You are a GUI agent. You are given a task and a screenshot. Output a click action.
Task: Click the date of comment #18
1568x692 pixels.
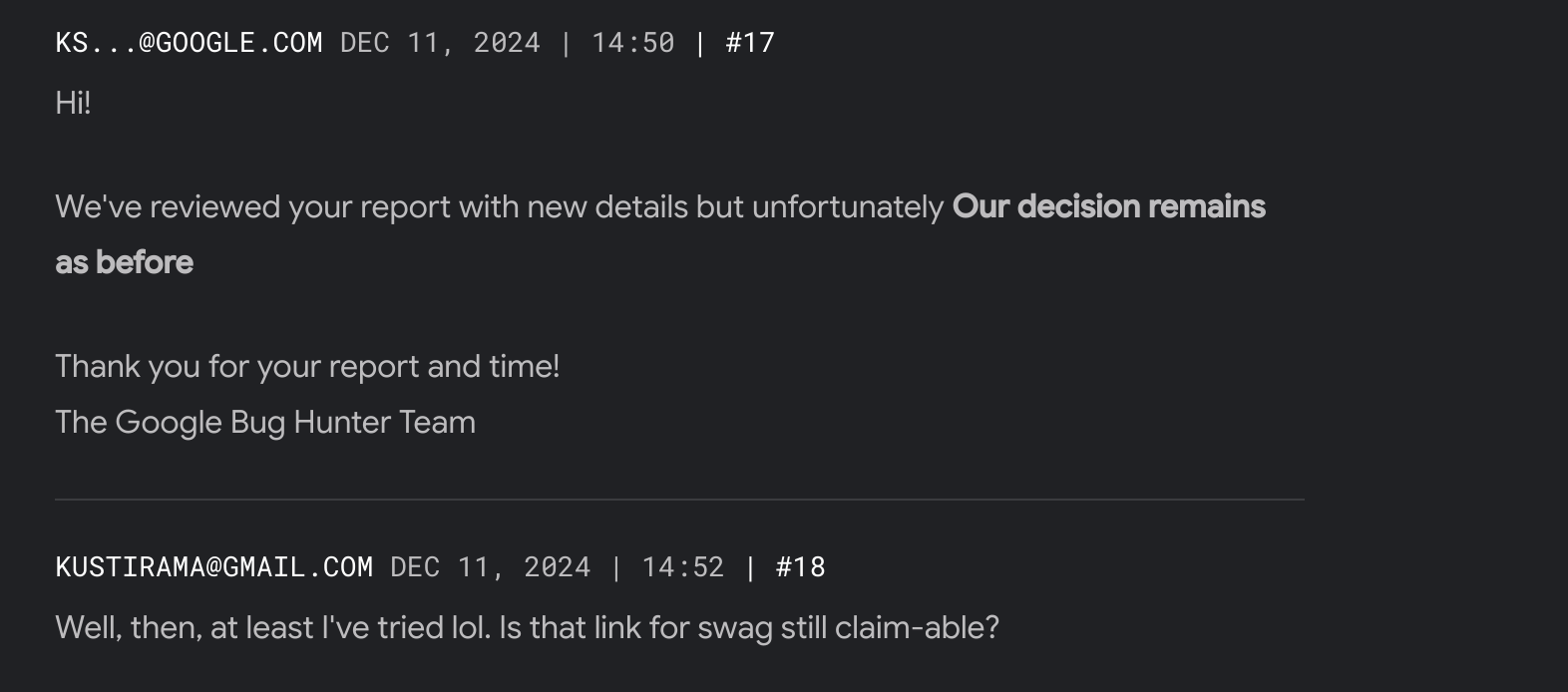click(x=490, y=567)
